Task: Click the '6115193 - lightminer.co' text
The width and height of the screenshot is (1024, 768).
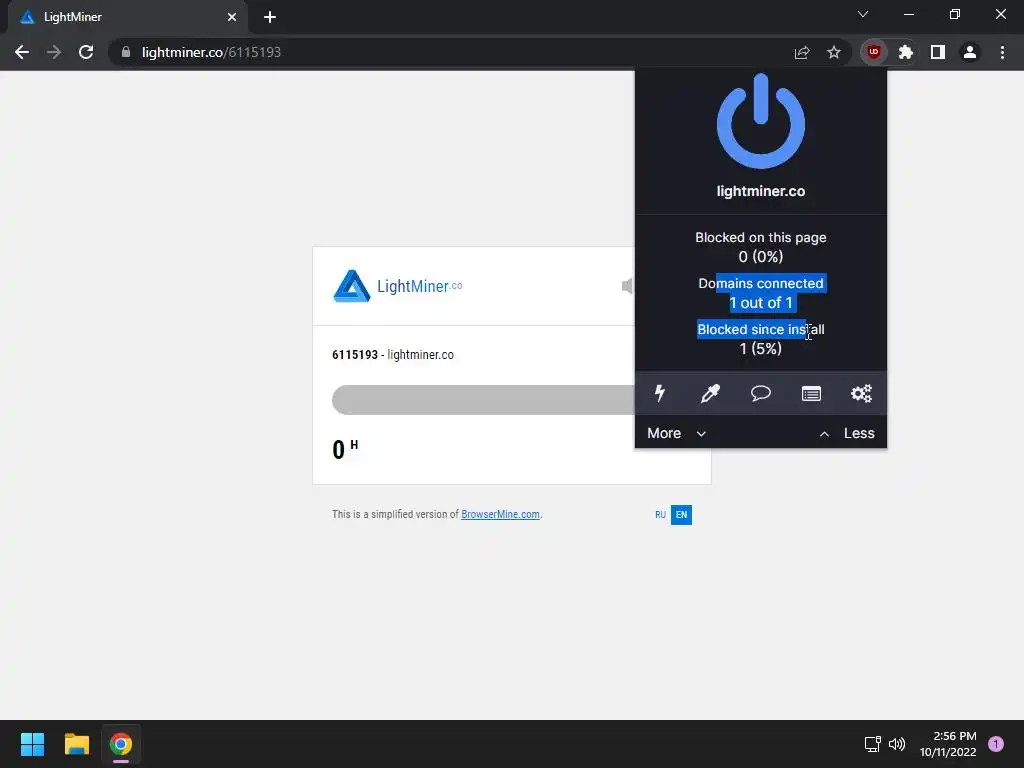Action: pyautogui.click(x=393, y=355)
